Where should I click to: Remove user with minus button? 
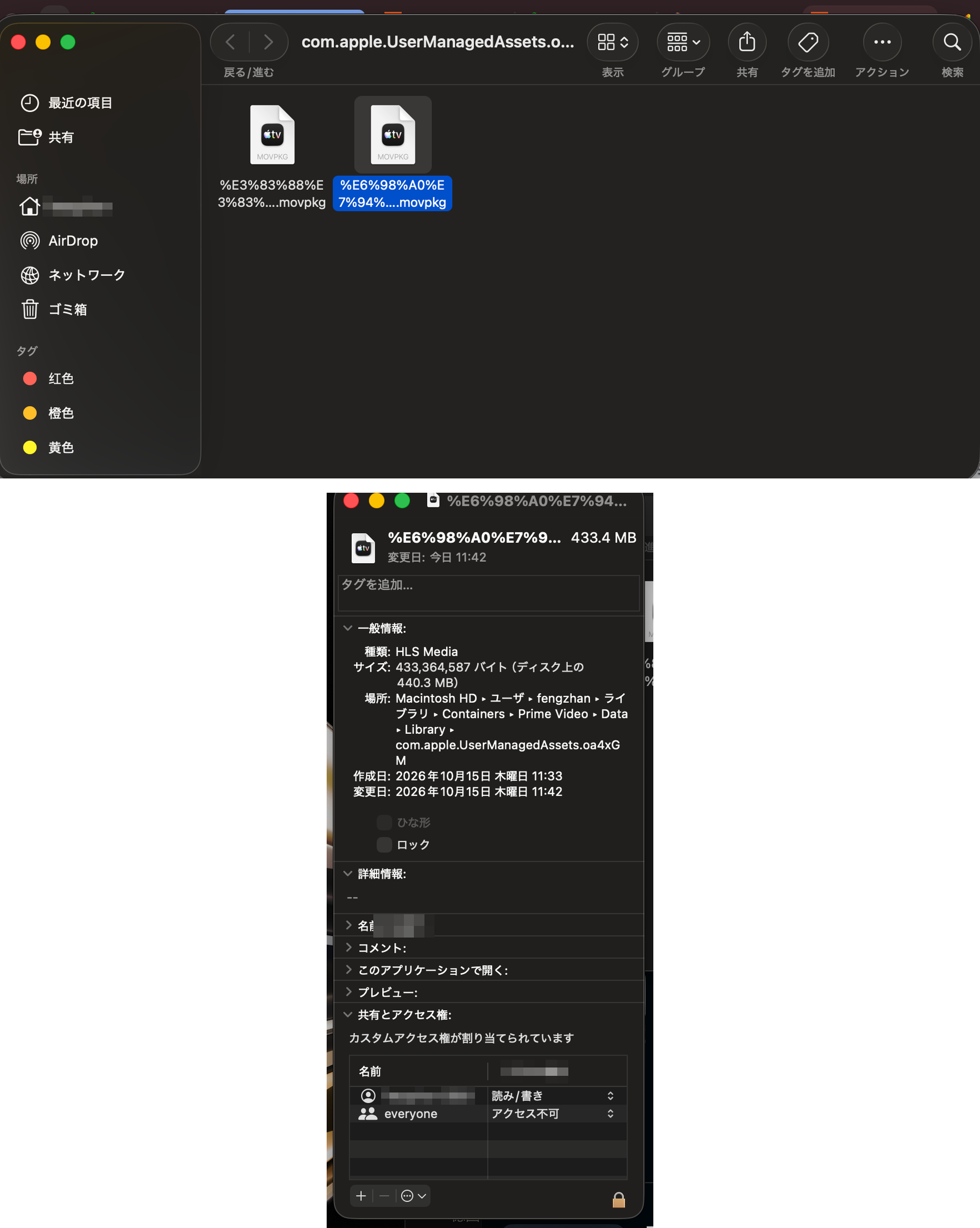coord(384,1195)
